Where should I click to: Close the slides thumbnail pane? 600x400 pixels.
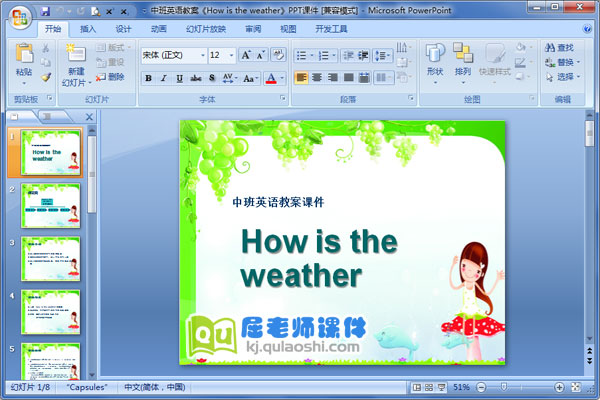coord(89,117)
